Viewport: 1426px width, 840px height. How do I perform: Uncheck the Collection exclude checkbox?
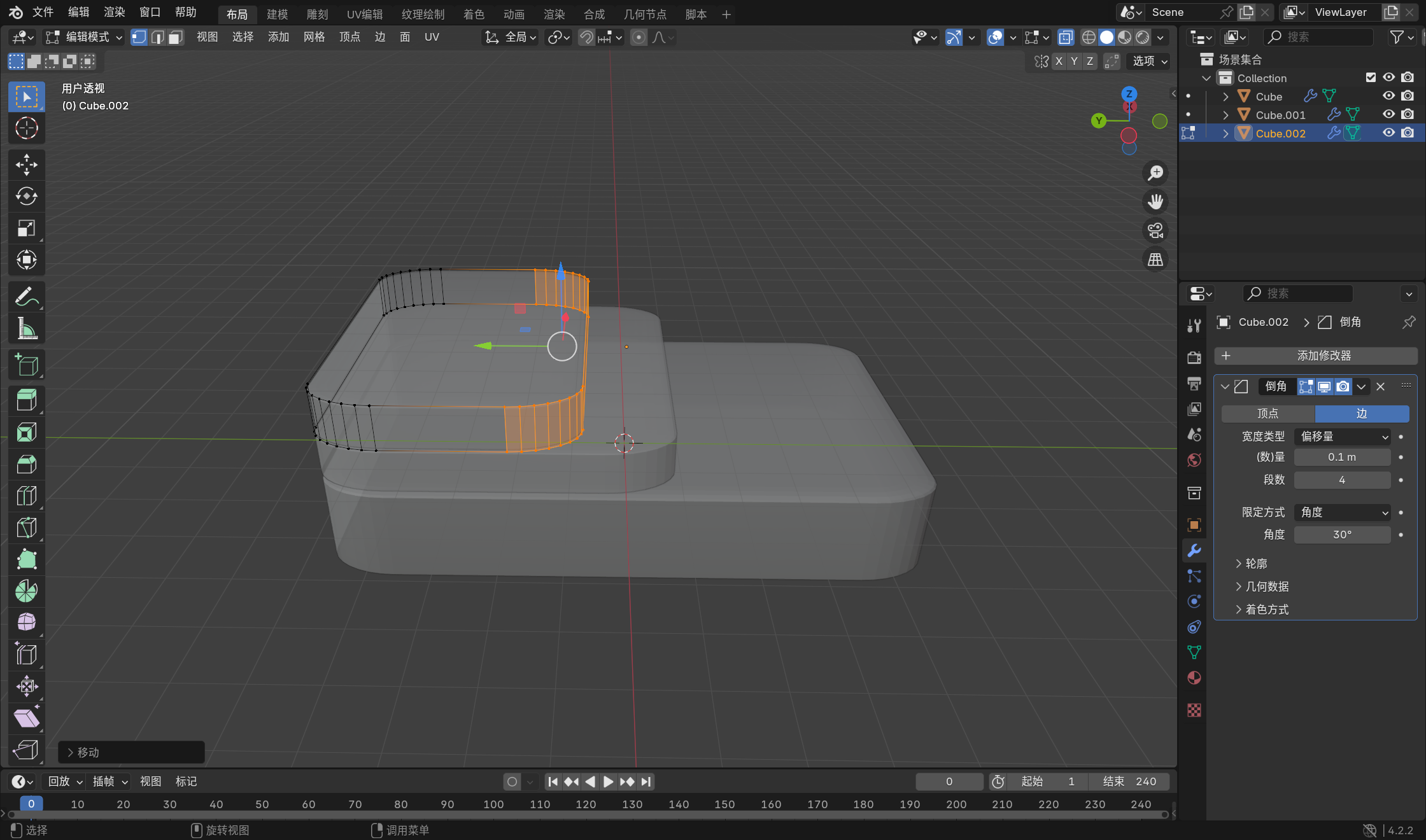(x=1371, y=78)
